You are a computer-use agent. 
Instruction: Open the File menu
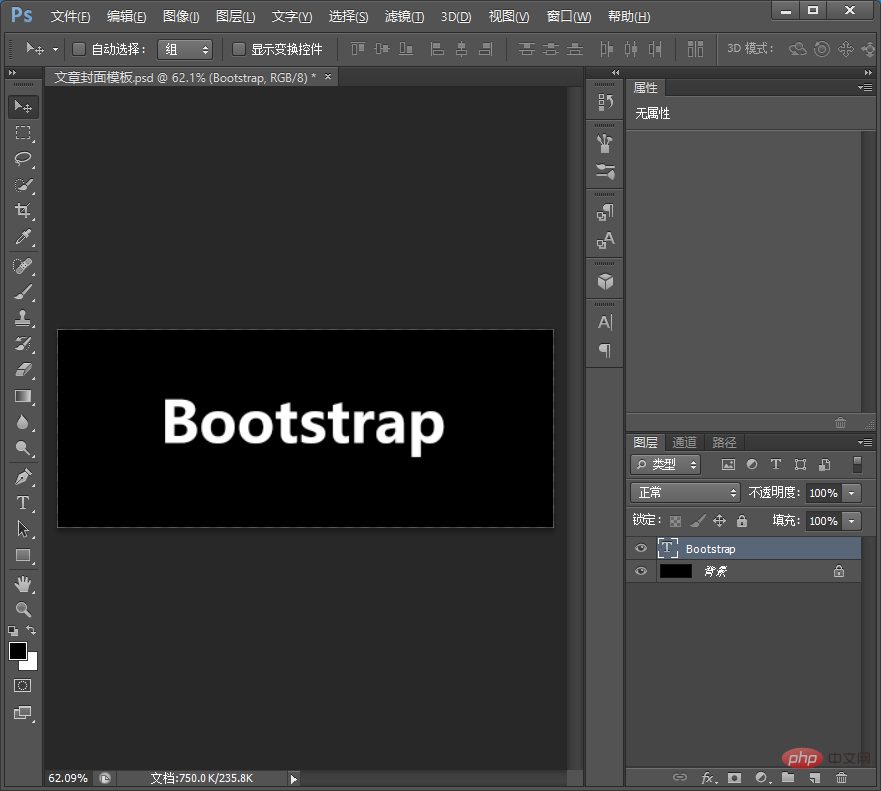tap(70, 16)
